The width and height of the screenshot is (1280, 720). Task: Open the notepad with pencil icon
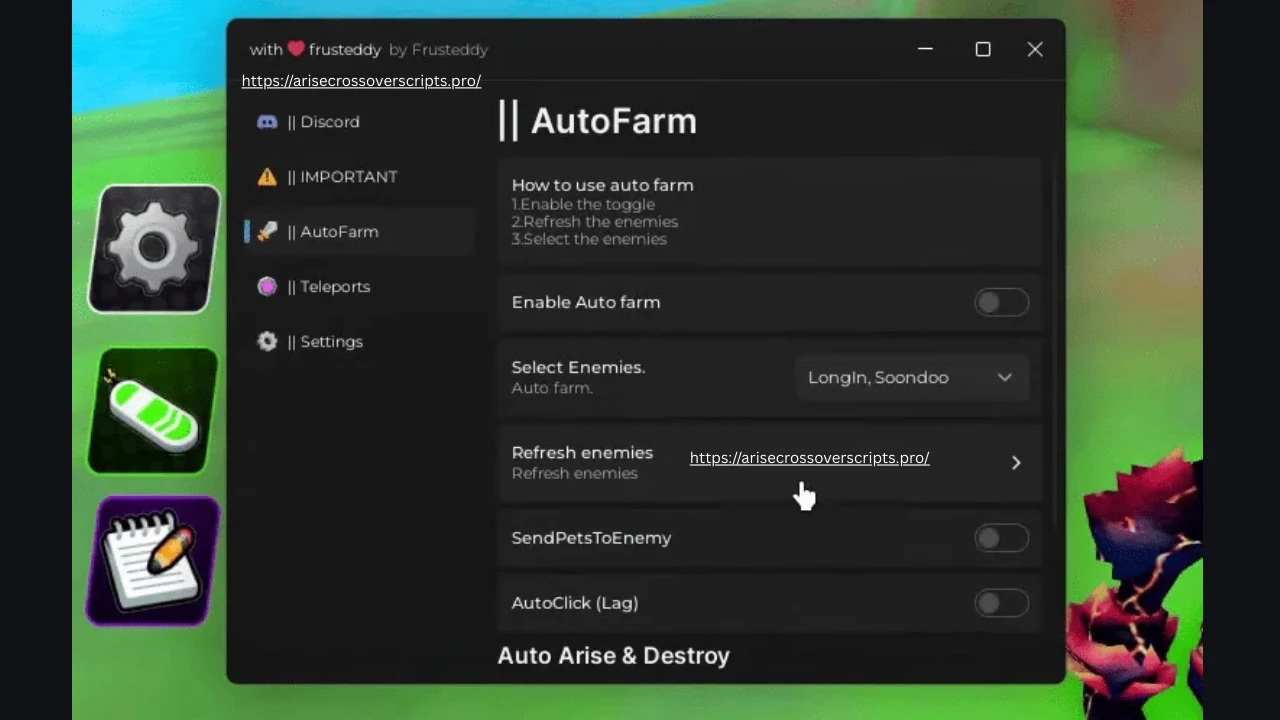(x=153, y=561)
